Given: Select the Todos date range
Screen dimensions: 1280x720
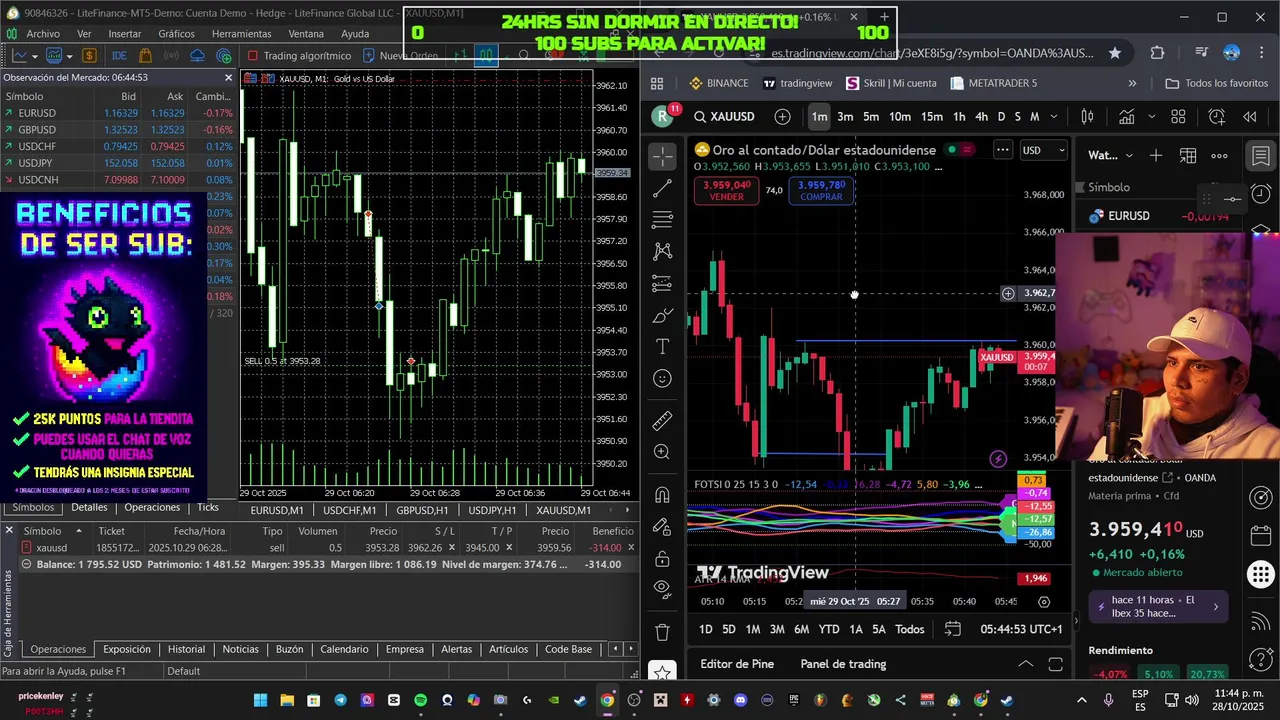Looking at the screenshot, I should click(909, 629).
